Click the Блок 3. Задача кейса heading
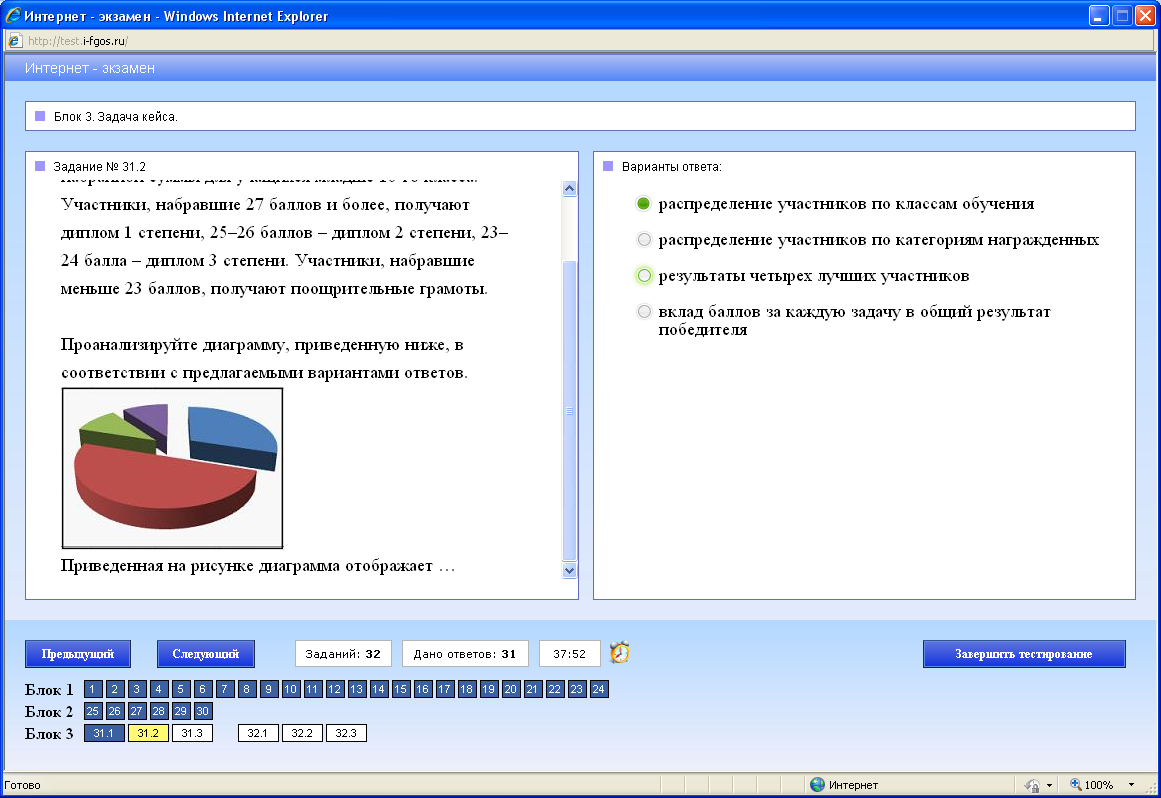Viewport: 1161px width, 798px height. click(x=116, y=117)
